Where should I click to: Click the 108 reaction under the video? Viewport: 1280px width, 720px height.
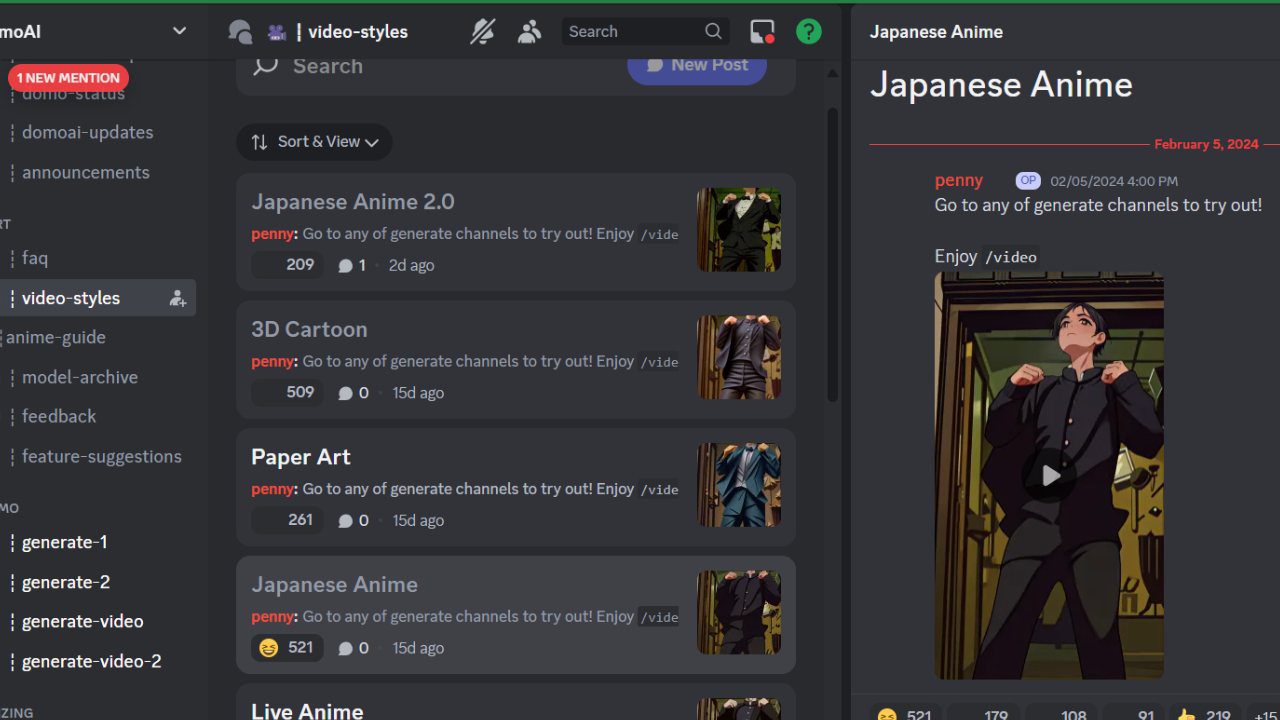tap(1061, 714)
